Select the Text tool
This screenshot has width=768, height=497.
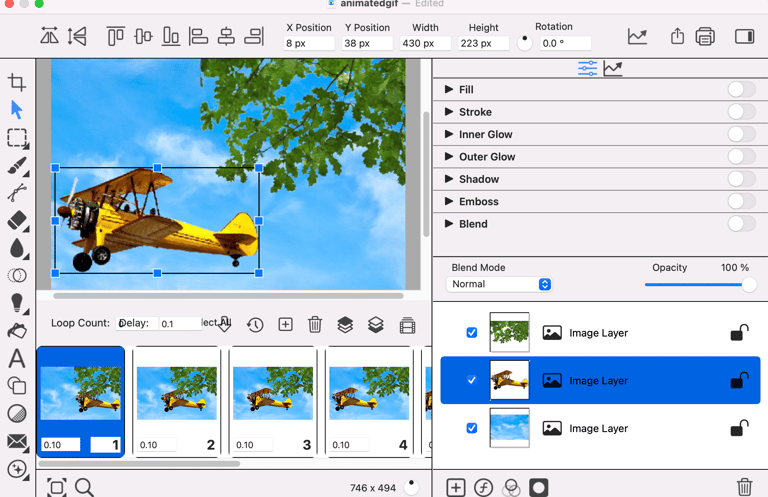coord(17,359)
